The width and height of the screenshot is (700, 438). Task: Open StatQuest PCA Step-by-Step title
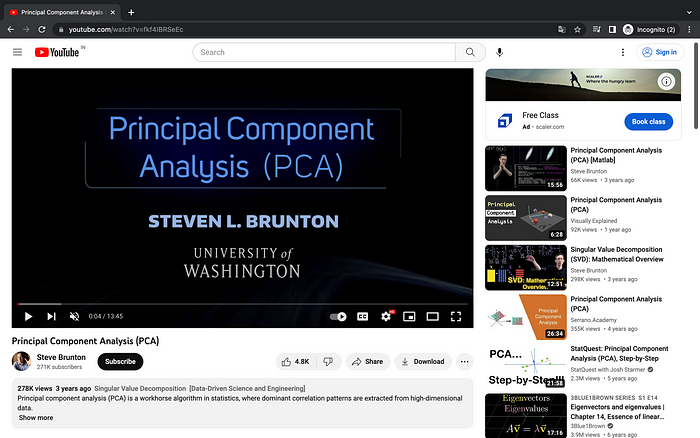tap(619, 354)
